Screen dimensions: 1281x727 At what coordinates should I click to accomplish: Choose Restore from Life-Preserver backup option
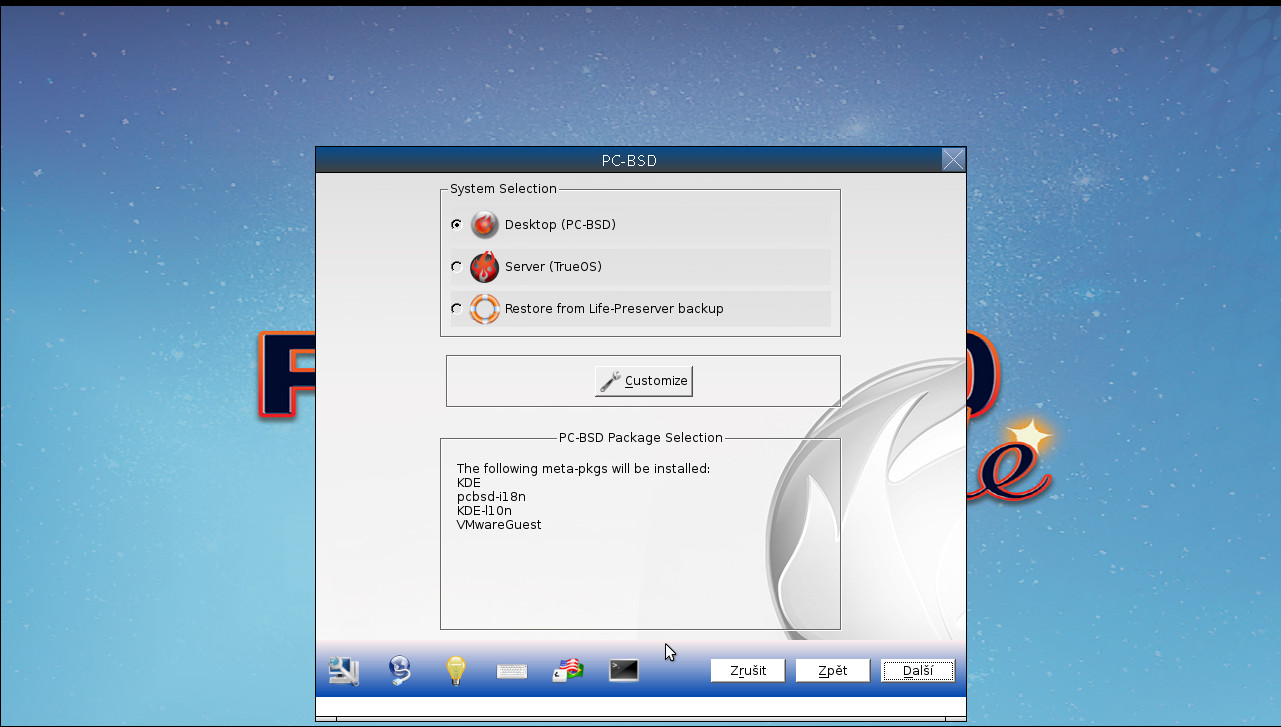pos(456,308)
